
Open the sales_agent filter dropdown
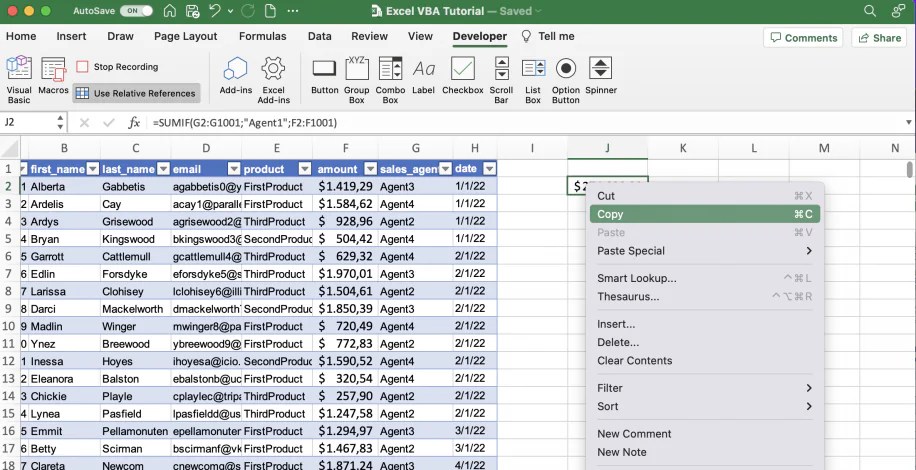[x=445, y=169]
